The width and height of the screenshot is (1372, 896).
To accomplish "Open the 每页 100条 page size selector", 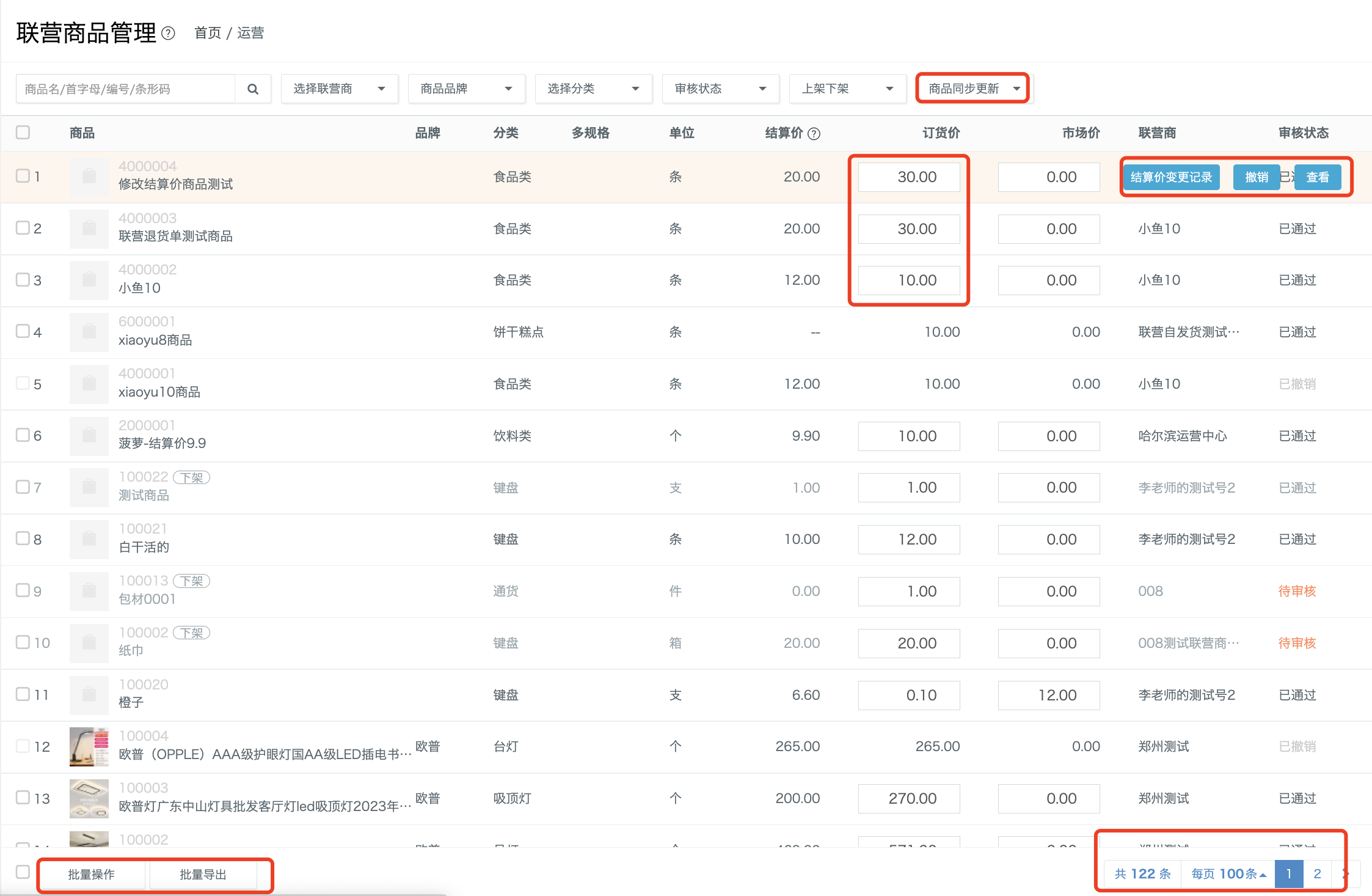I will point(1228,874).
